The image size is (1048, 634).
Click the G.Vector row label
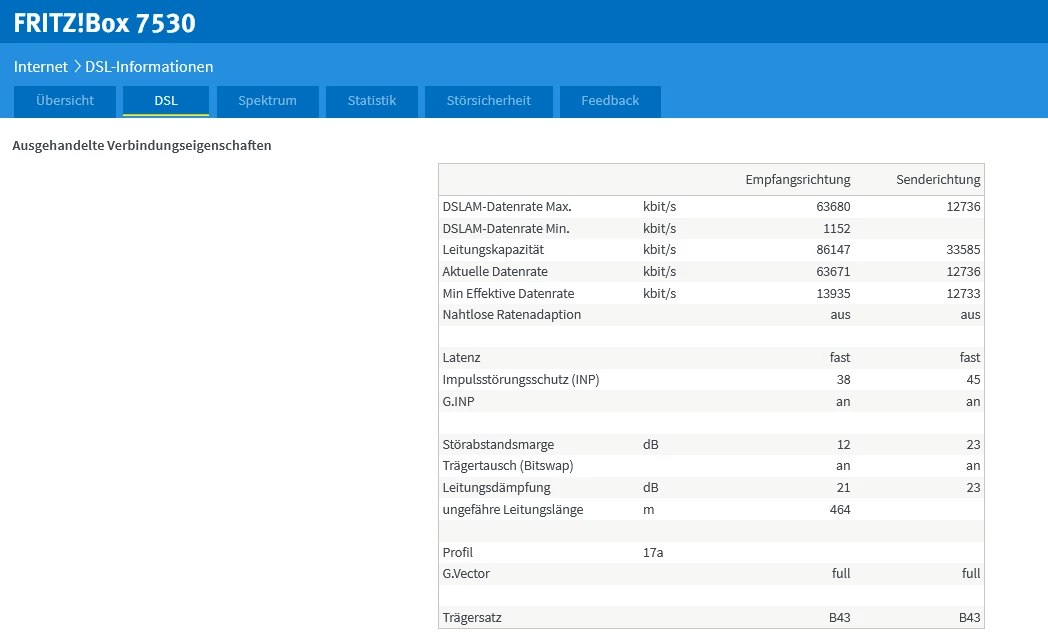466,574
